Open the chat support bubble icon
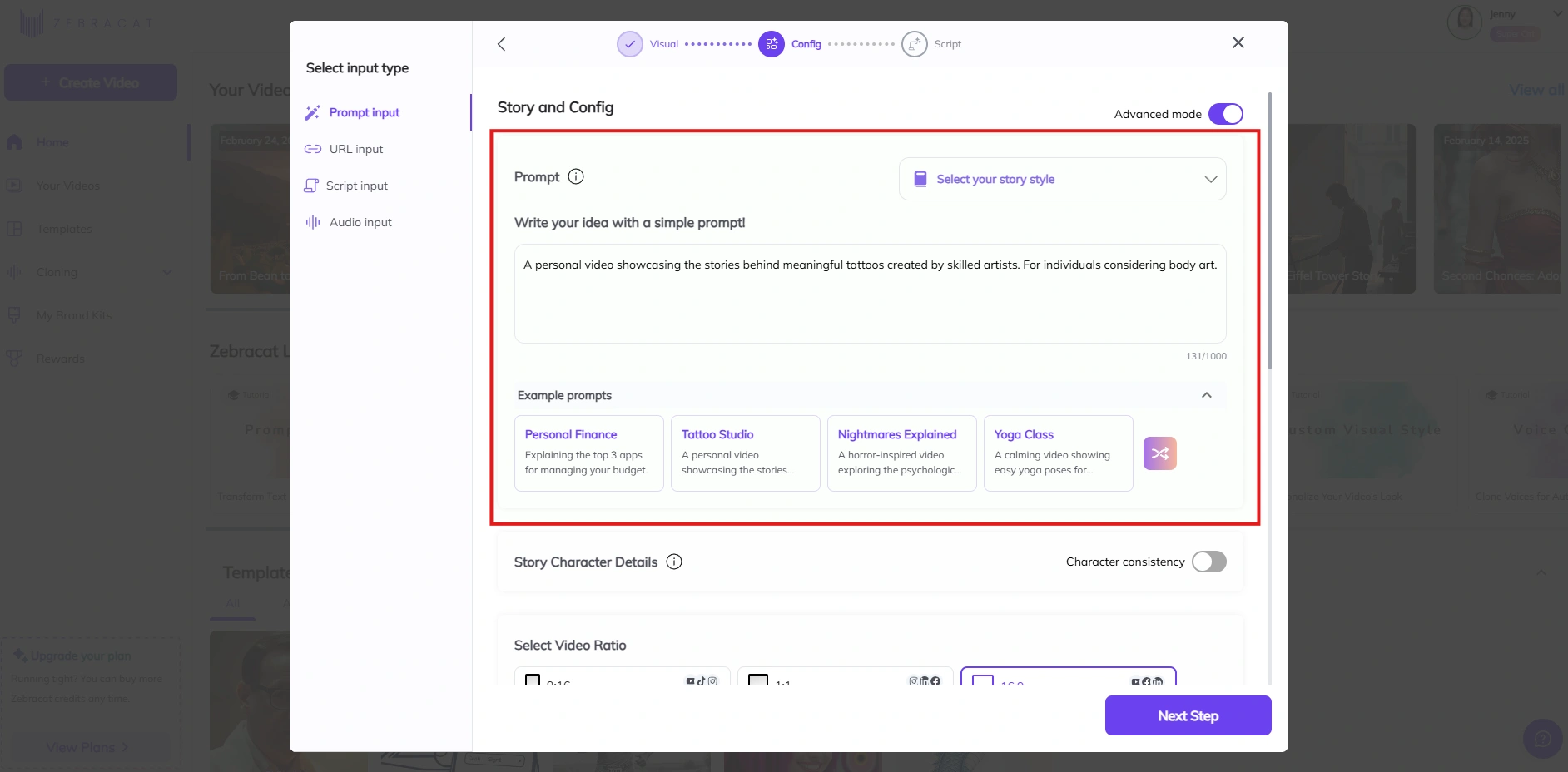Image resolution: width=1568 pixels, height=772 pixels. 1543,739
